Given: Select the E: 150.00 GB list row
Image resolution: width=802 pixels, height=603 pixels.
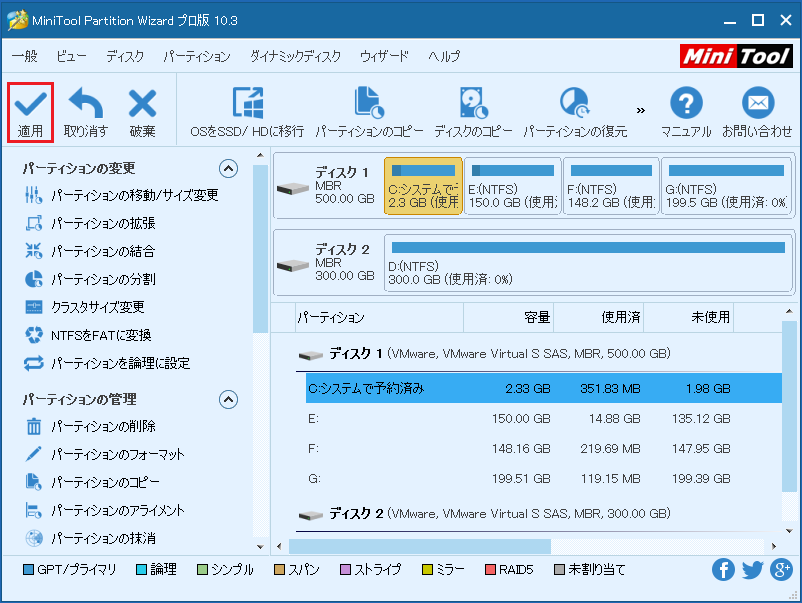Looking at the screenshot, I should click(544, 418).
